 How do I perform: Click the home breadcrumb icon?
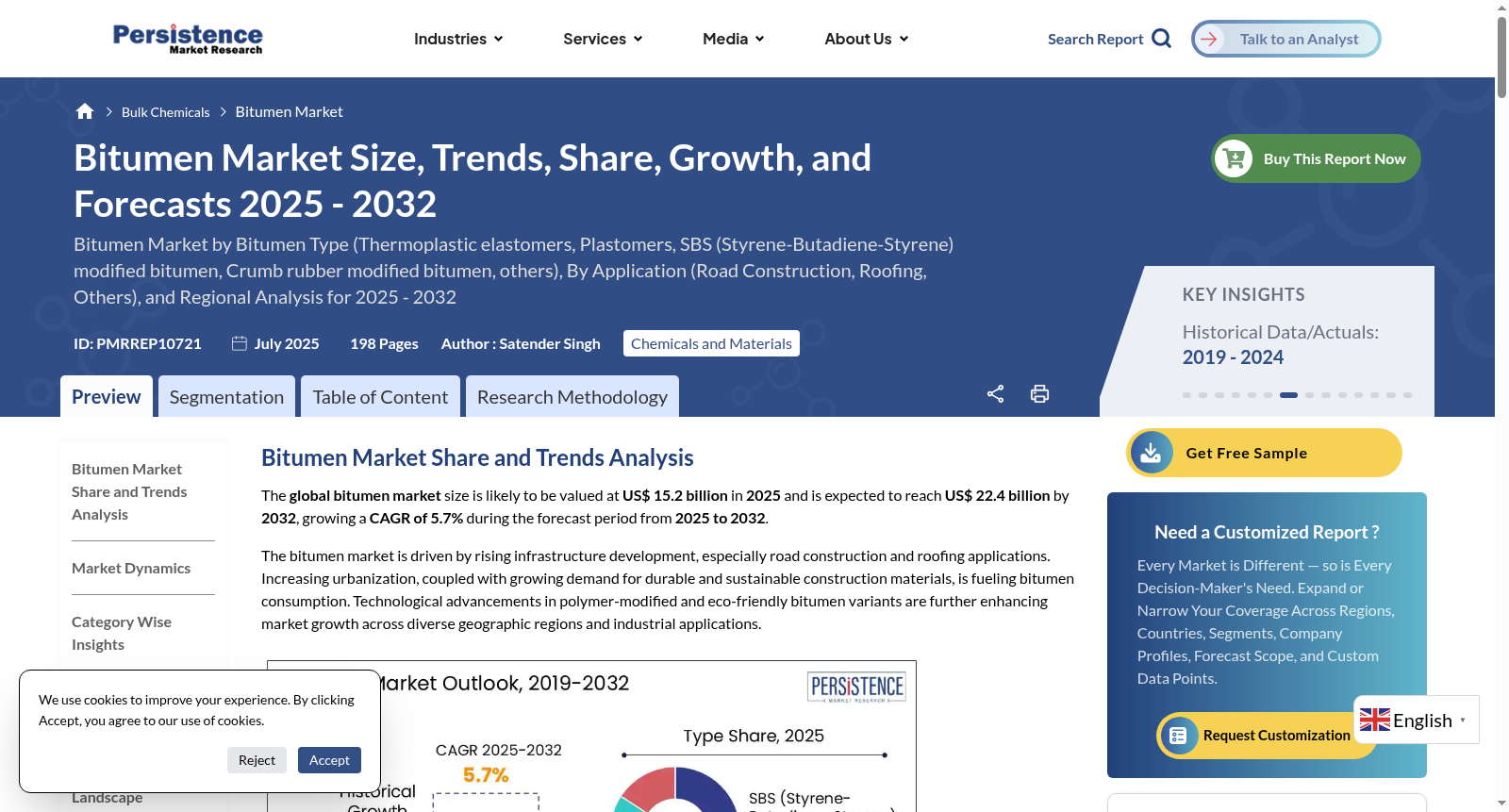[x=85, y=111]
